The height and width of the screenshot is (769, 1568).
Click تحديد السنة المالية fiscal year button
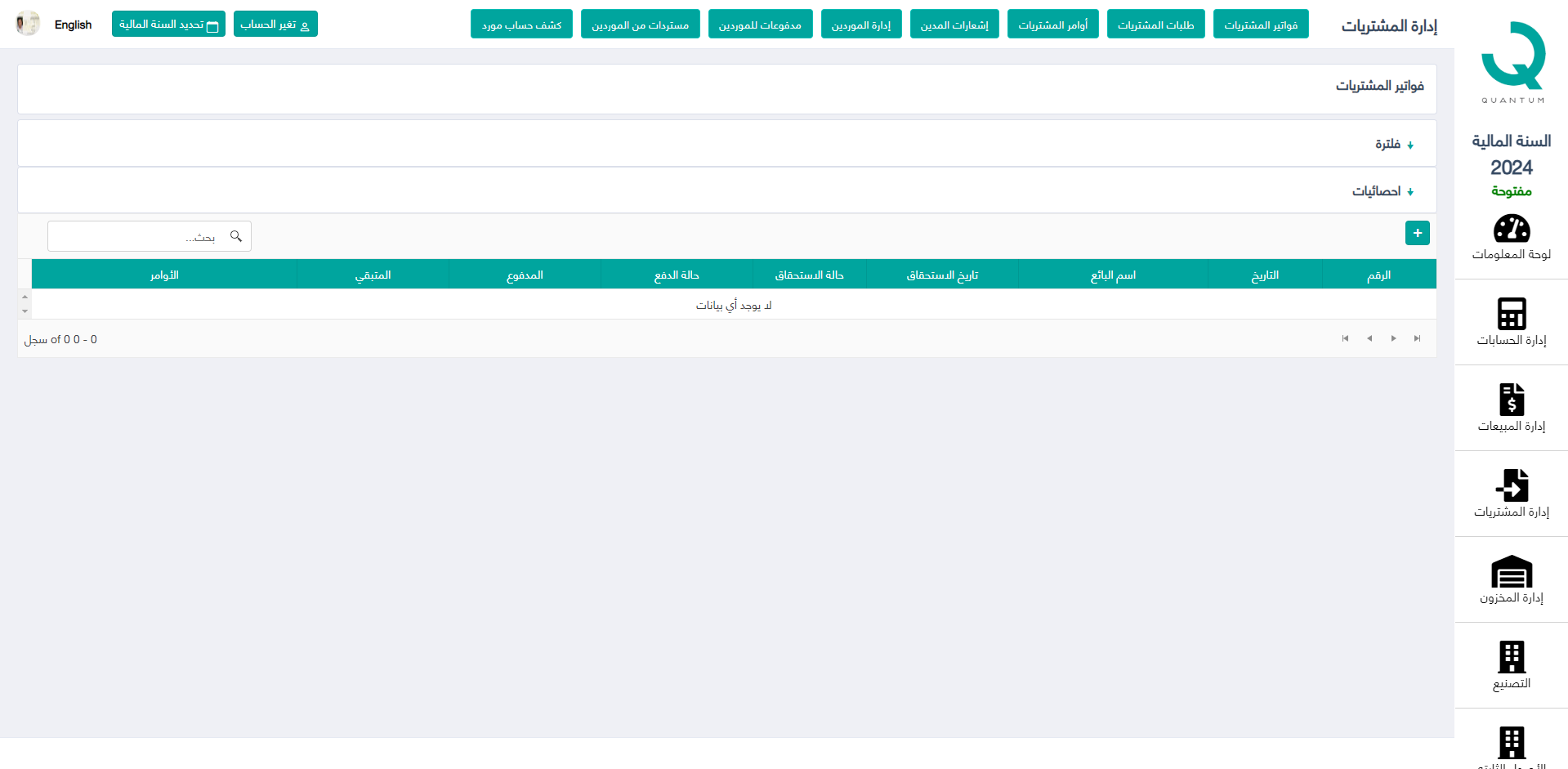[x=168, y=25]
